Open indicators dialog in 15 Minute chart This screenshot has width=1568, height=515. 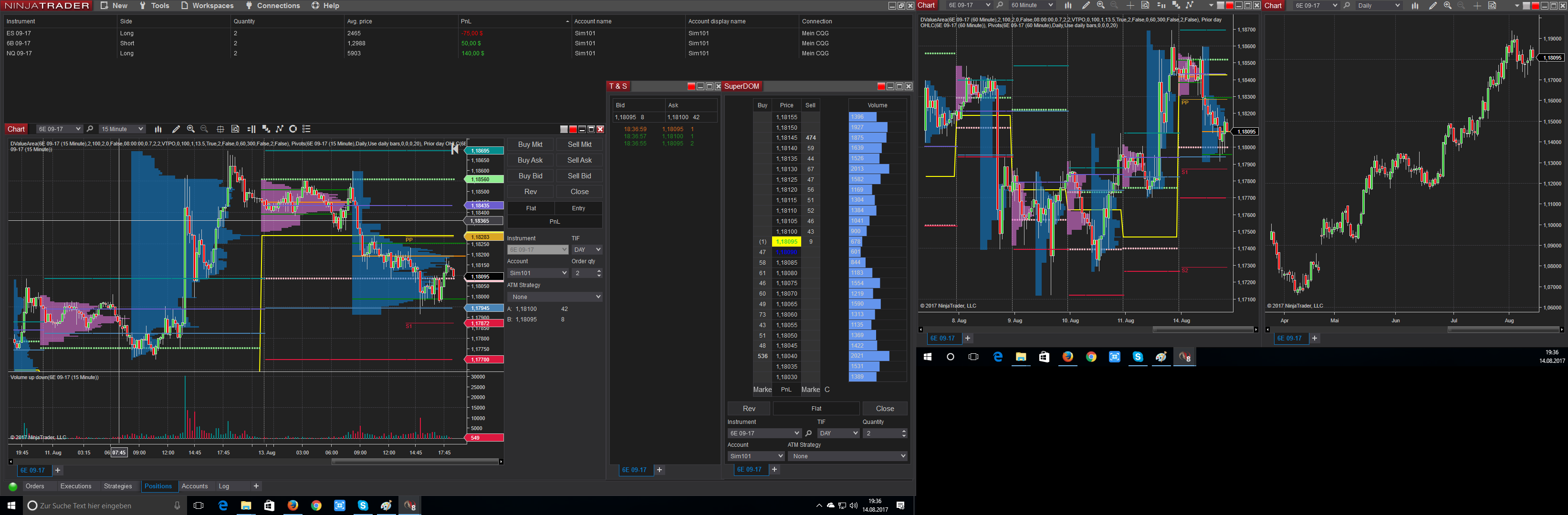tap(280, 129)
